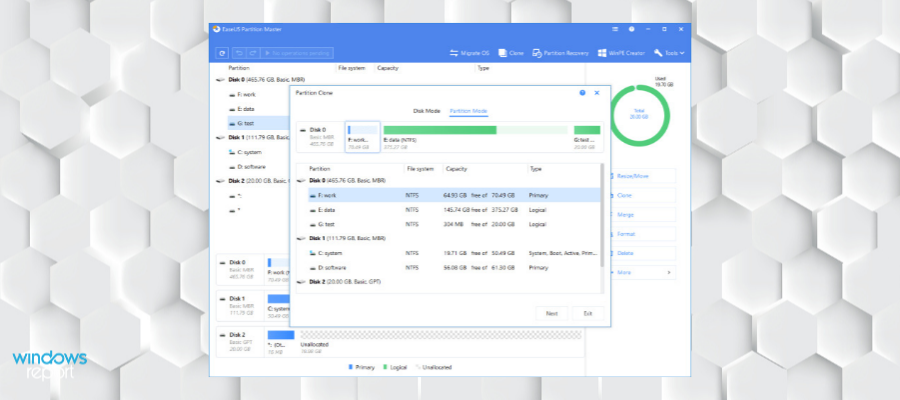
Task: Close the Partition Clone dialog
Action: click(597, 92)
